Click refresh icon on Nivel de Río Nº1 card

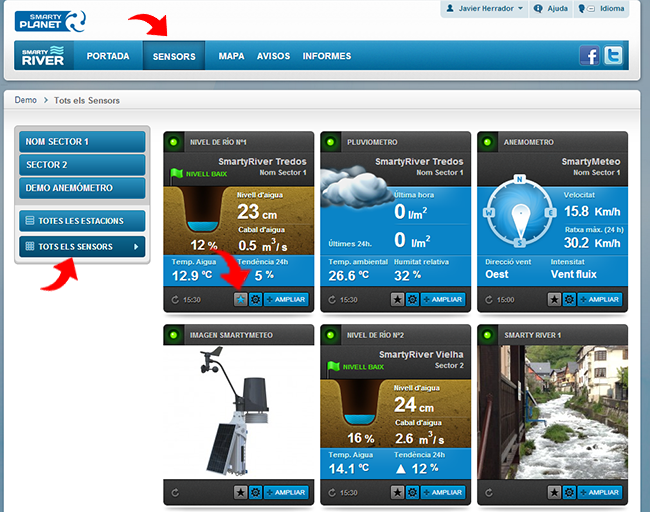(176, 299)
